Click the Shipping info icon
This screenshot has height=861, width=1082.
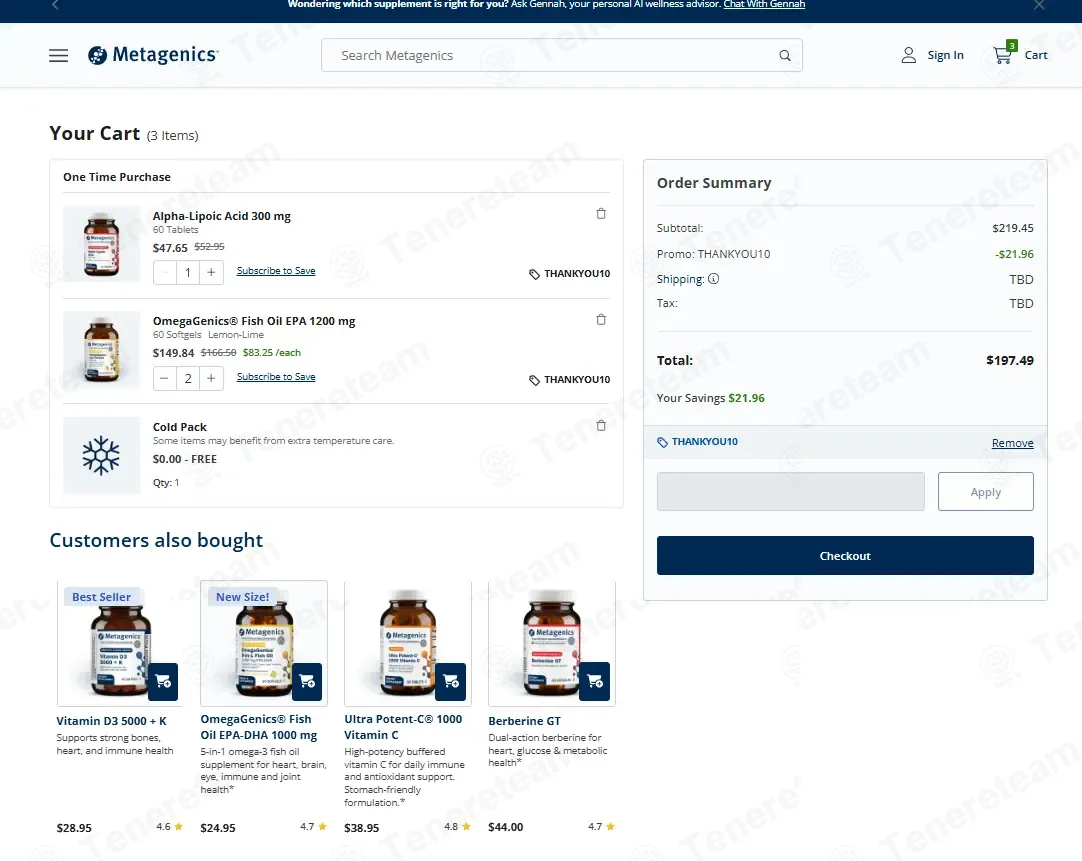coord(714,279)
